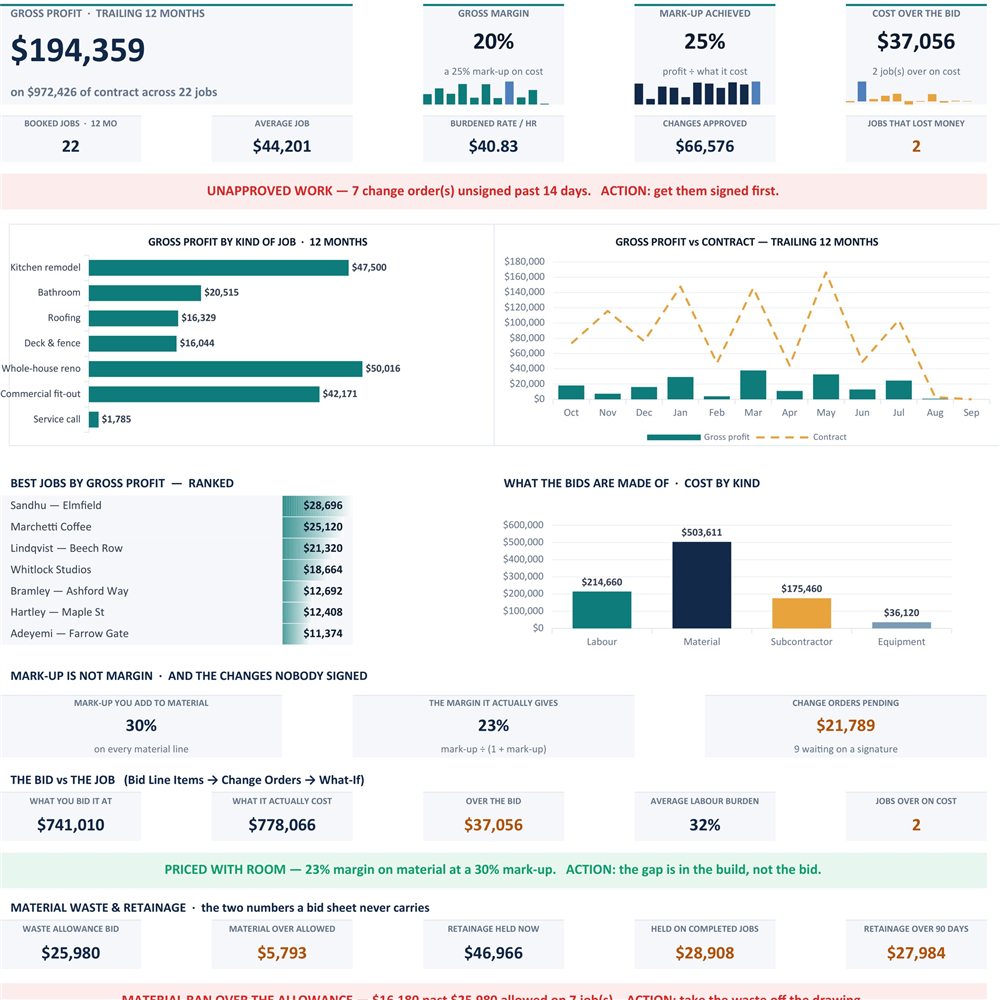Select the January gross profit bar
The width and height of the screenshot is (1000, 1000).
680,388
